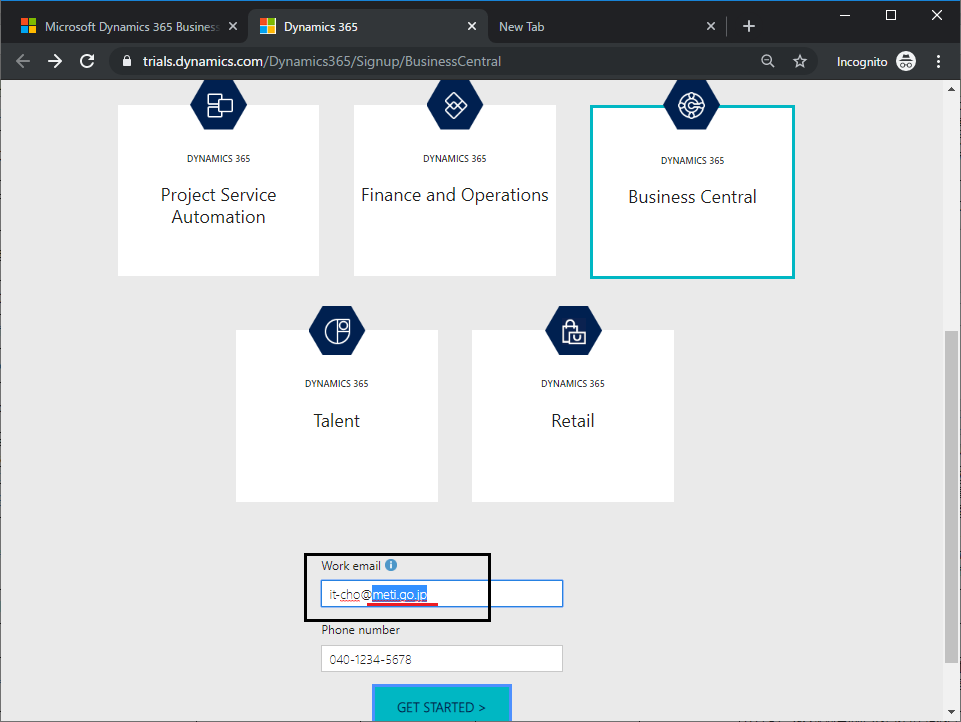Reload the page with the refresh icon
This screenshot has width=961, height=722.
tap(87, 61)
